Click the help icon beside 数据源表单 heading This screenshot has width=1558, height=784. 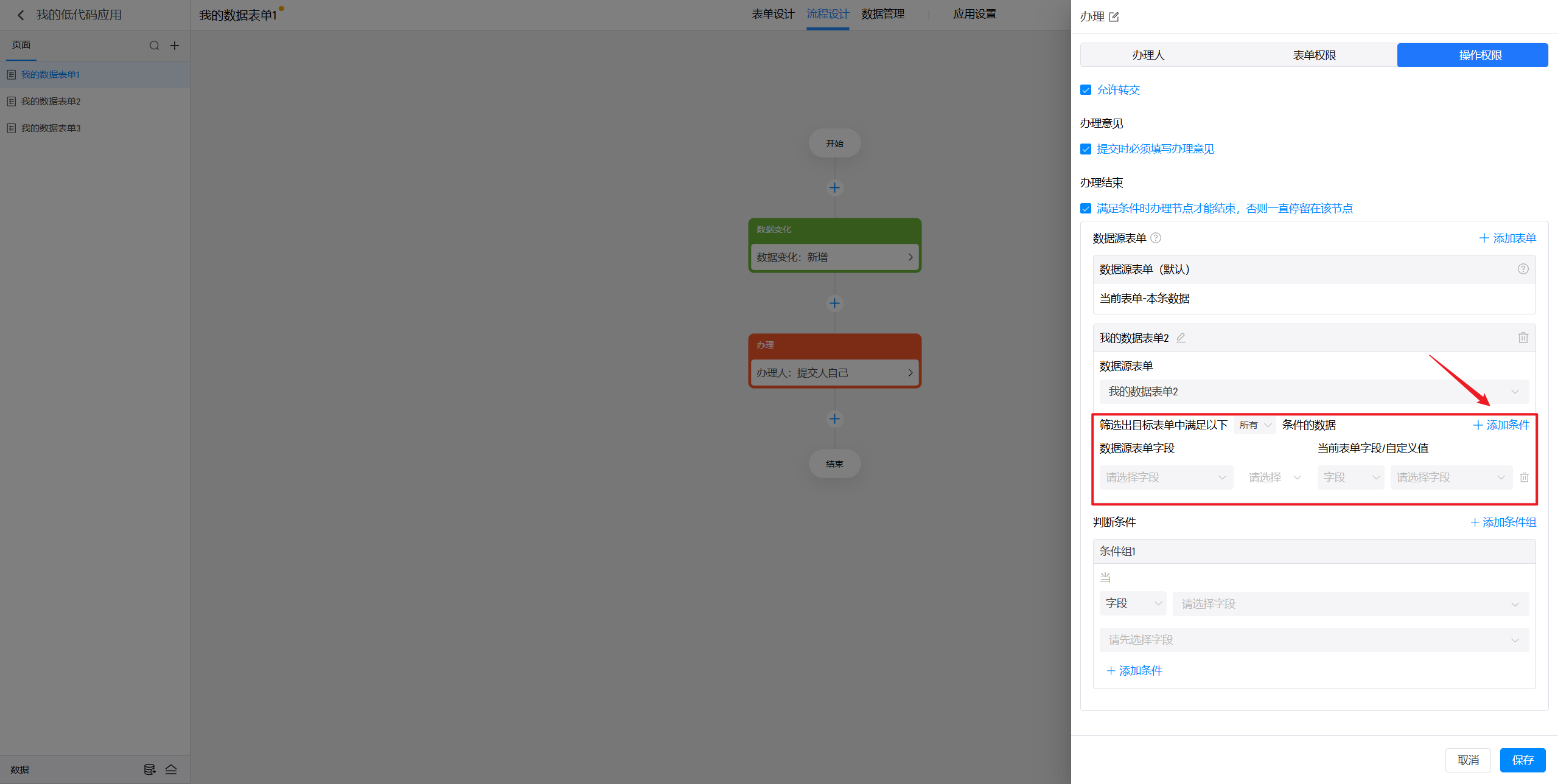[1156, 238]
